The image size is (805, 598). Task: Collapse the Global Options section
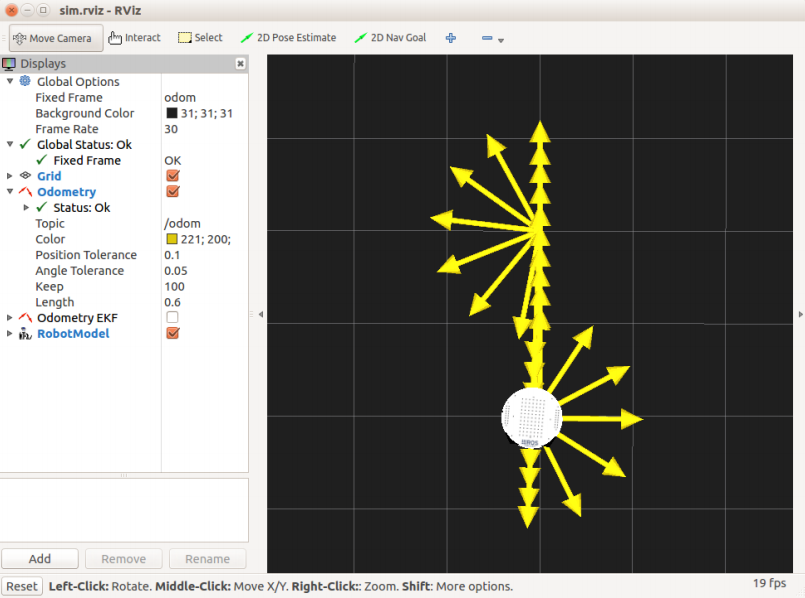pyautogui.click(x=10, y=81)
